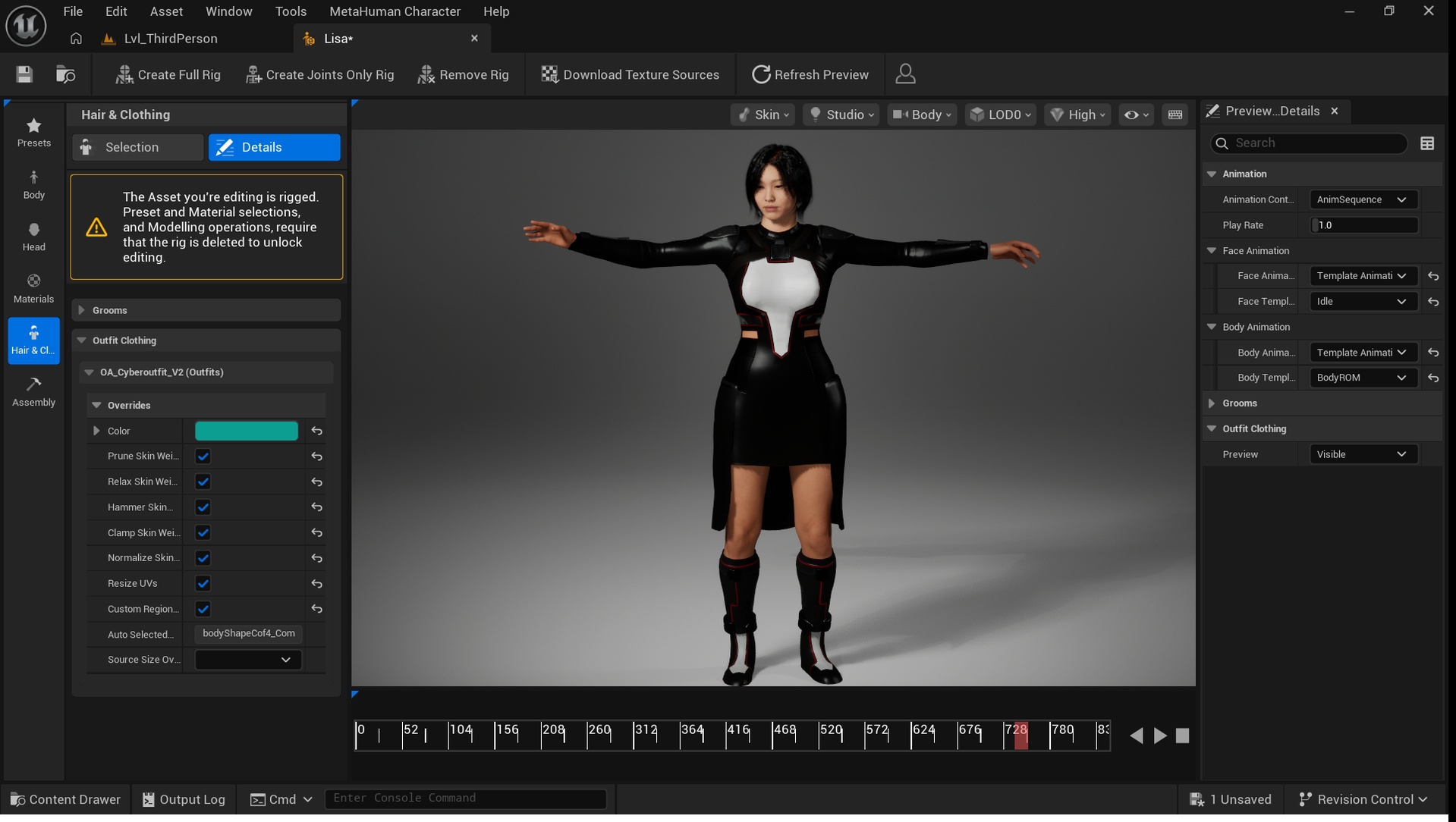Open the Asset menu
Screen dimensions: 1456x822
tap(166, 11)
